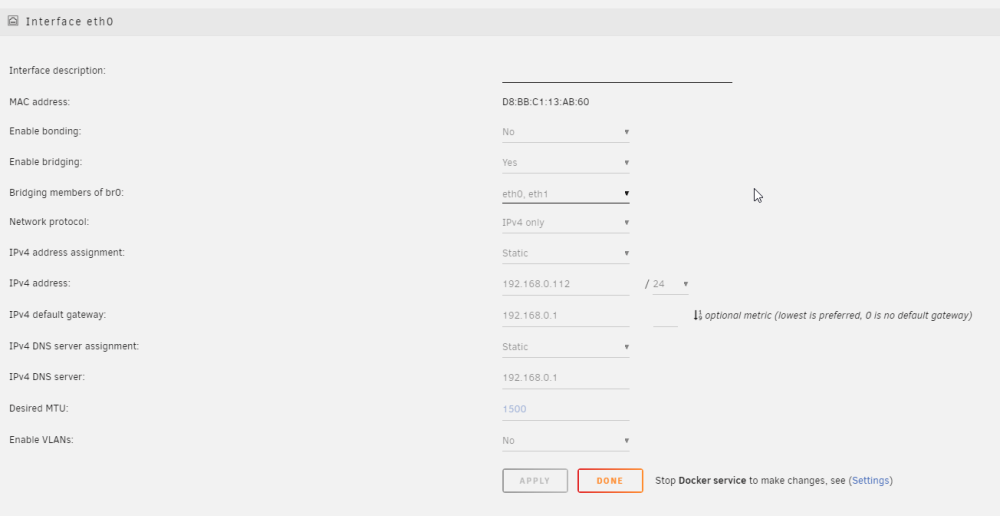Image resolution: width=1000 pixels, height=516 pixels.
Task: Open IPv4 DNS server assignment dropdown
Action: 566,347
